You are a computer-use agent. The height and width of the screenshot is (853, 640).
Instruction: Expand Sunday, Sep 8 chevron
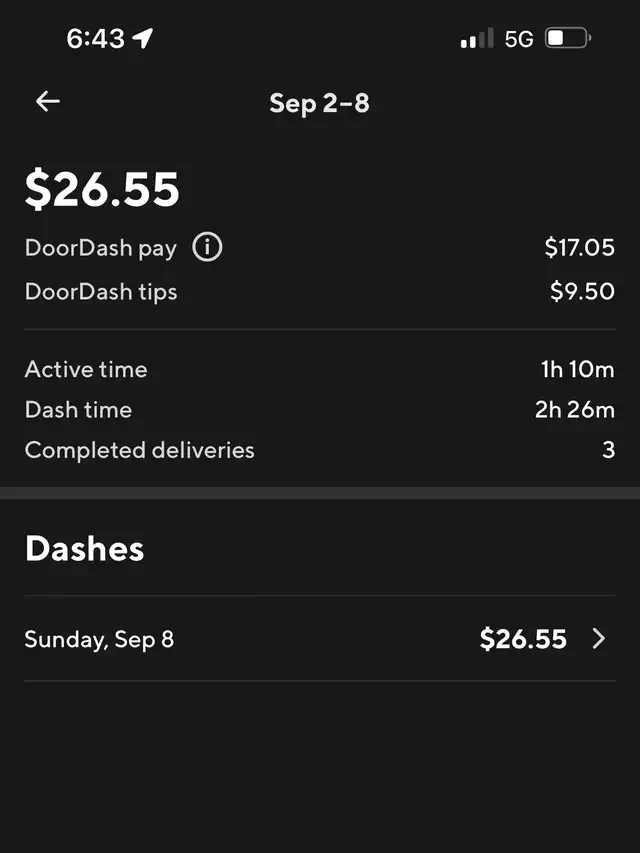598,639
